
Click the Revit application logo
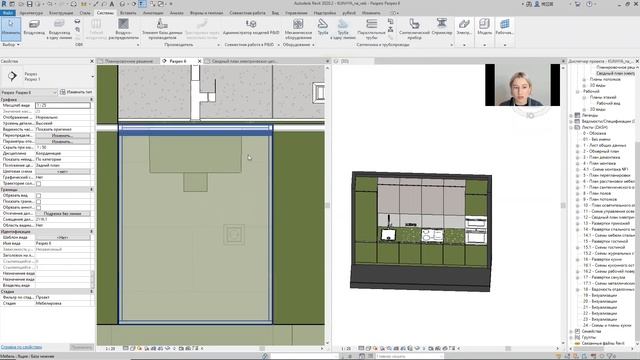pyautogui.click(x=4, y=4)
